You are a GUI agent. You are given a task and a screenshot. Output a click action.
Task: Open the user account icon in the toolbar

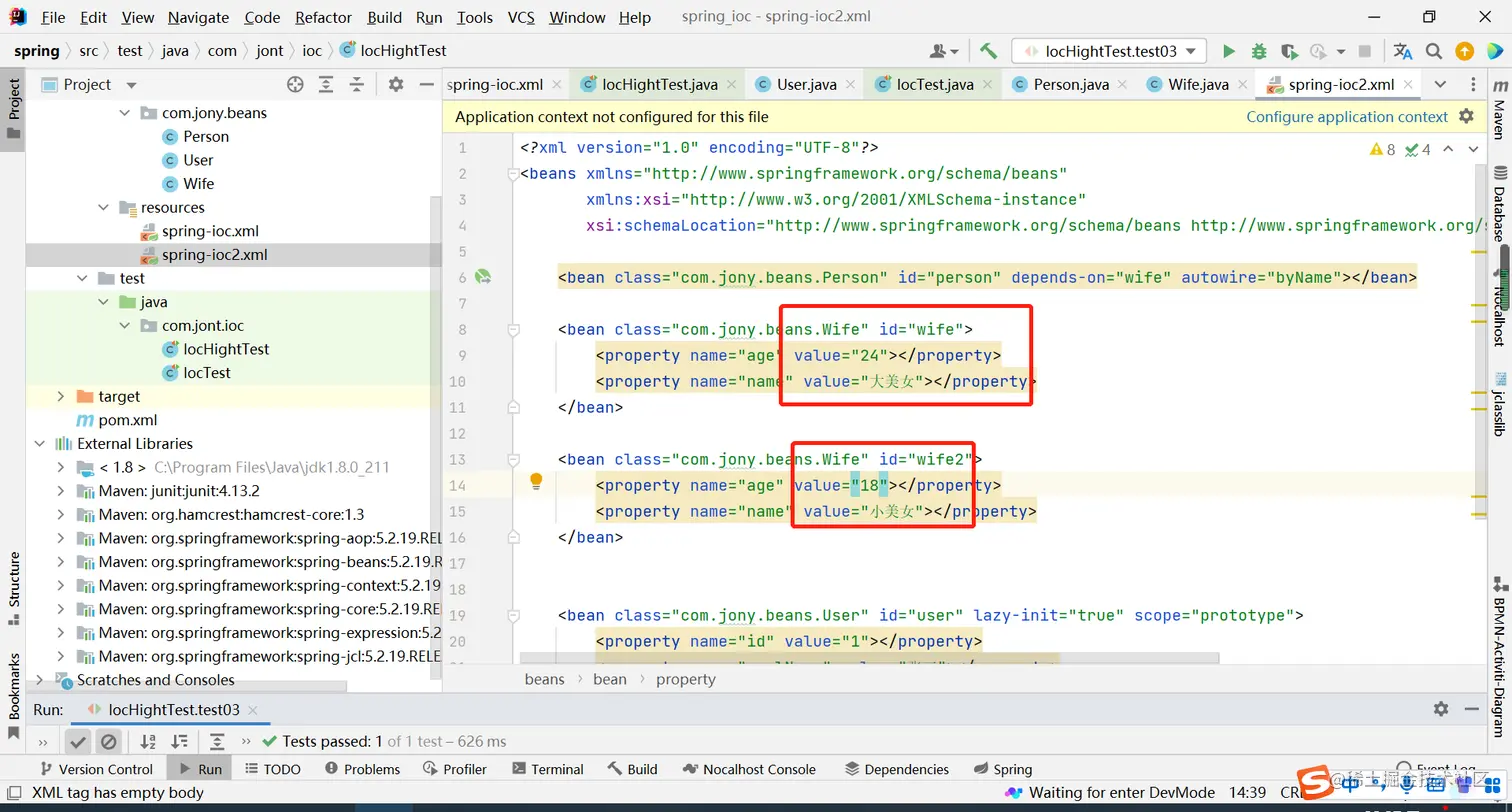(943, 51)
